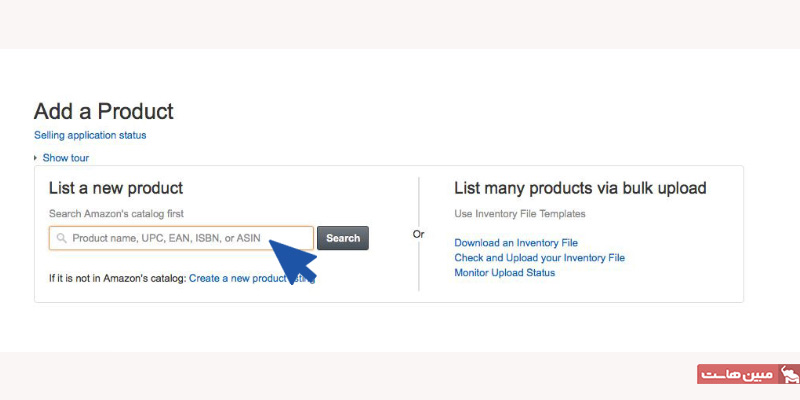800x400 pixels.
Task: Open Check and Upload your Inventory File
Action: (539, 258)
